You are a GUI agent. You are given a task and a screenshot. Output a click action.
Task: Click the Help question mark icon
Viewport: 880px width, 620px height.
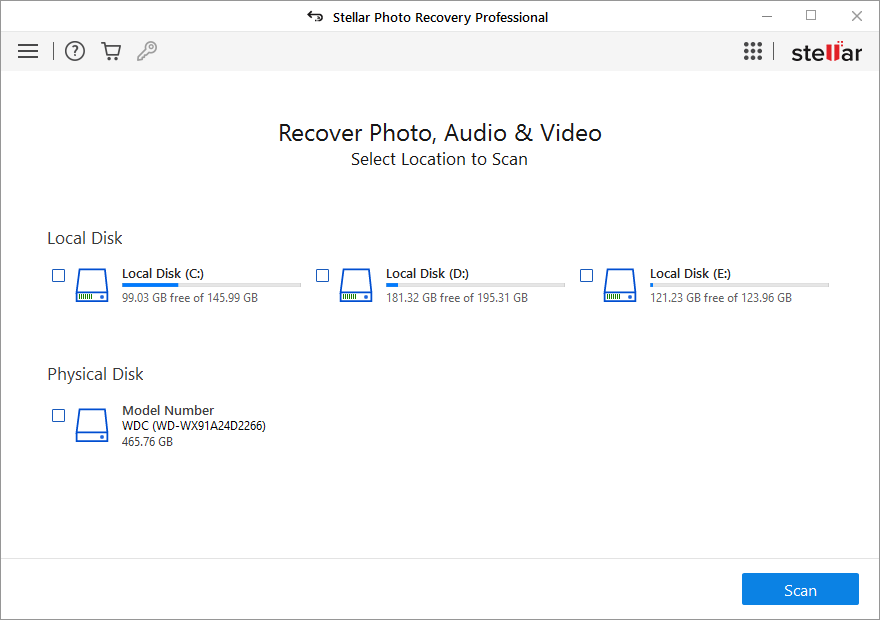[x=74, y=50]
